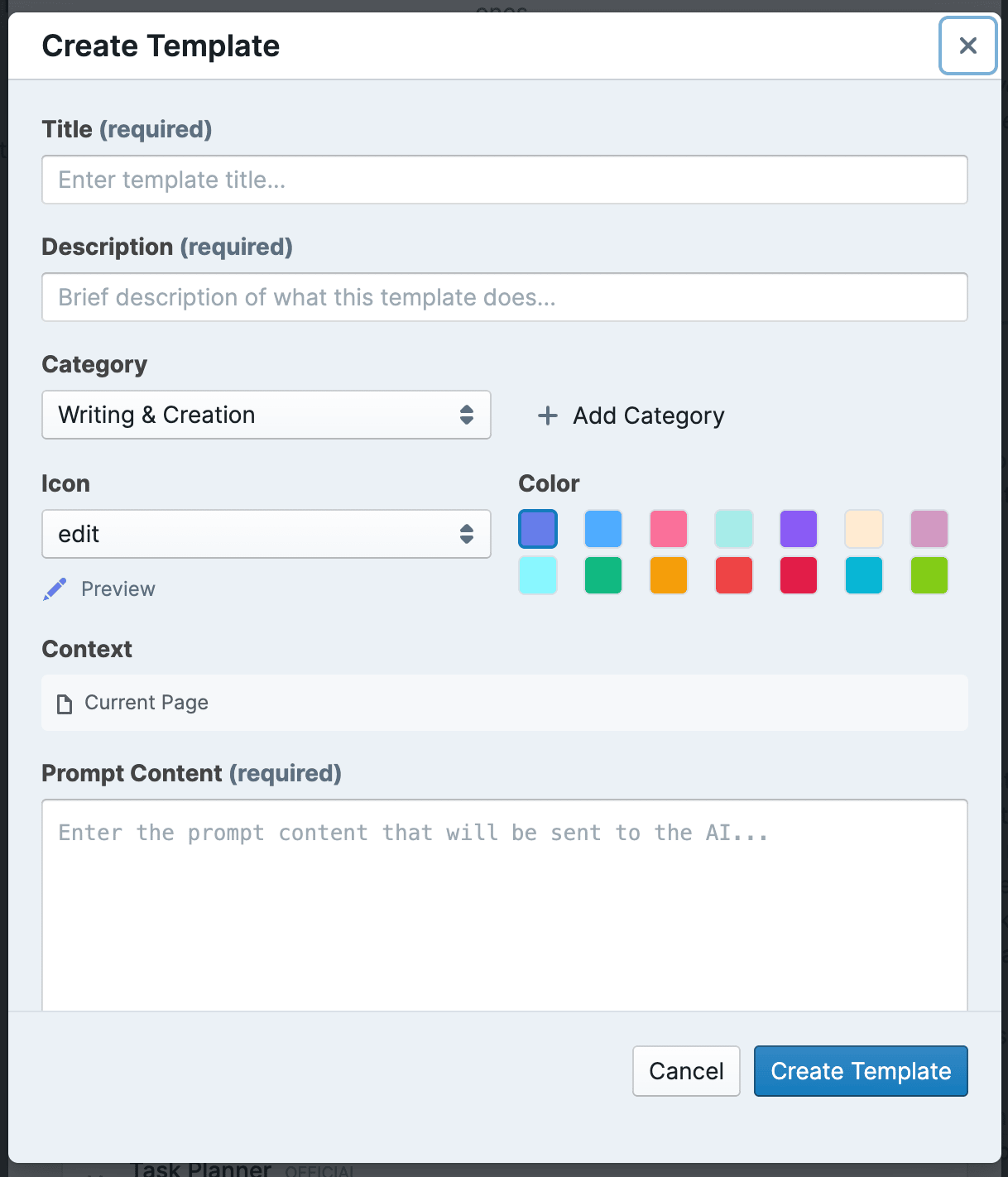
Task: Click the blue Create Template button
Action: point(860,1071)
